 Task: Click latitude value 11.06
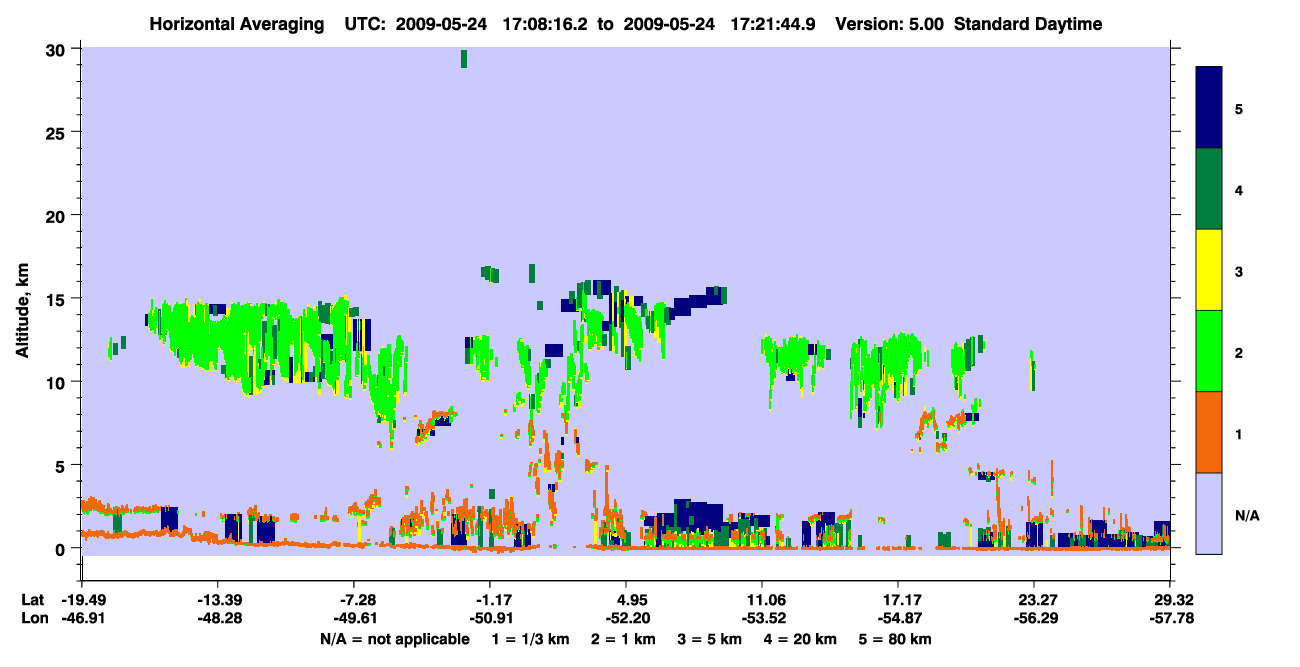coord(762,600)
